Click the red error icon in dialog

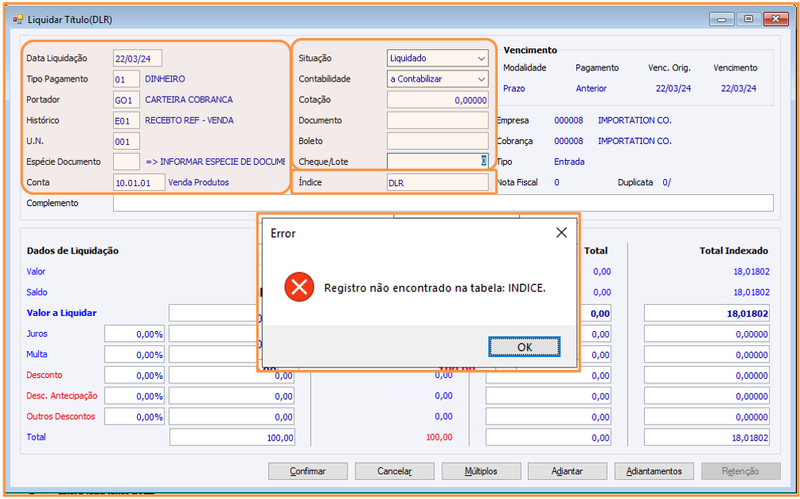point(299,287)
